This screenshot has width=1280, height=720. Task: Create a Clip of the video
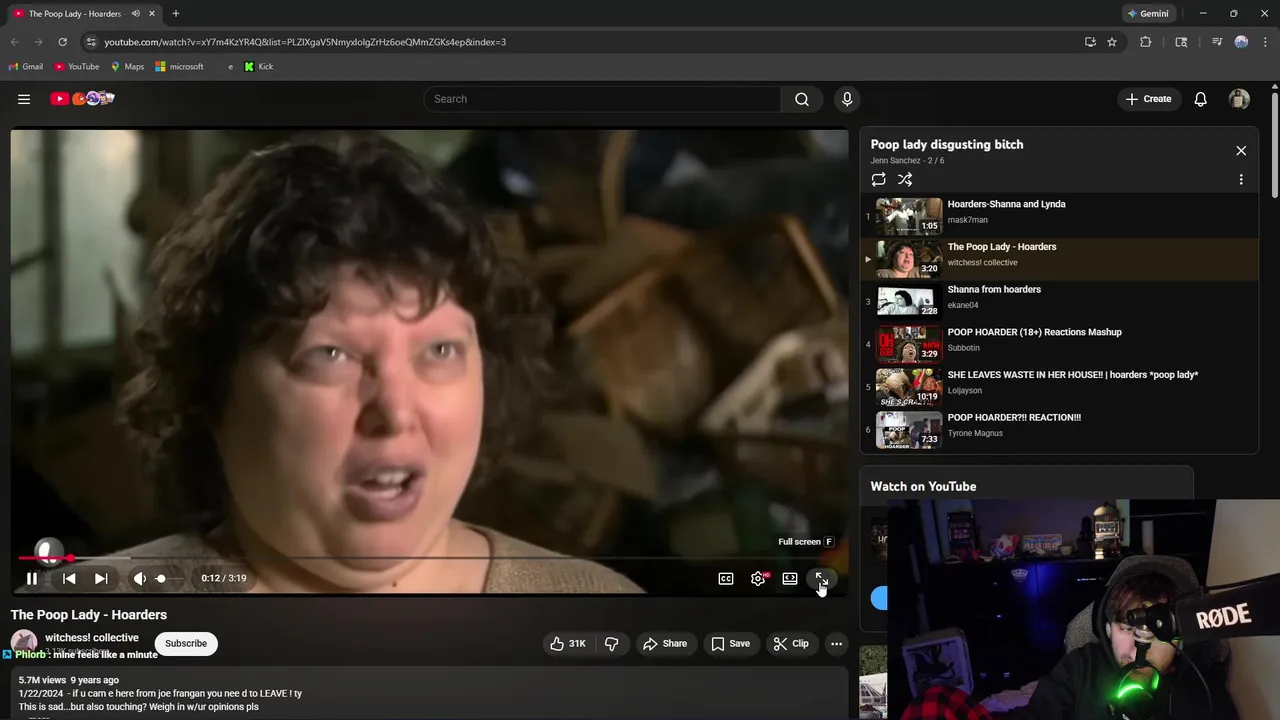(x=791, y=644)
